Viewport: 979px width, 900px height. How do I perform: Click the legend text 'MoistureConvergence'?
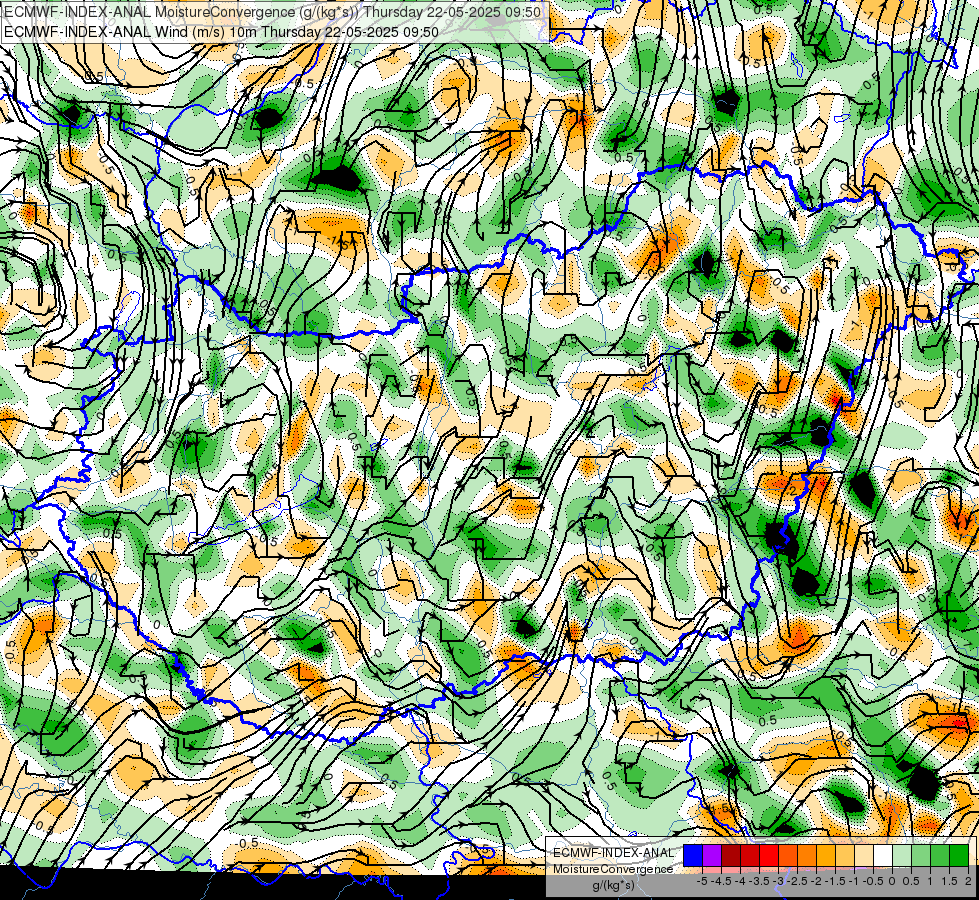[x=613, y=869]
